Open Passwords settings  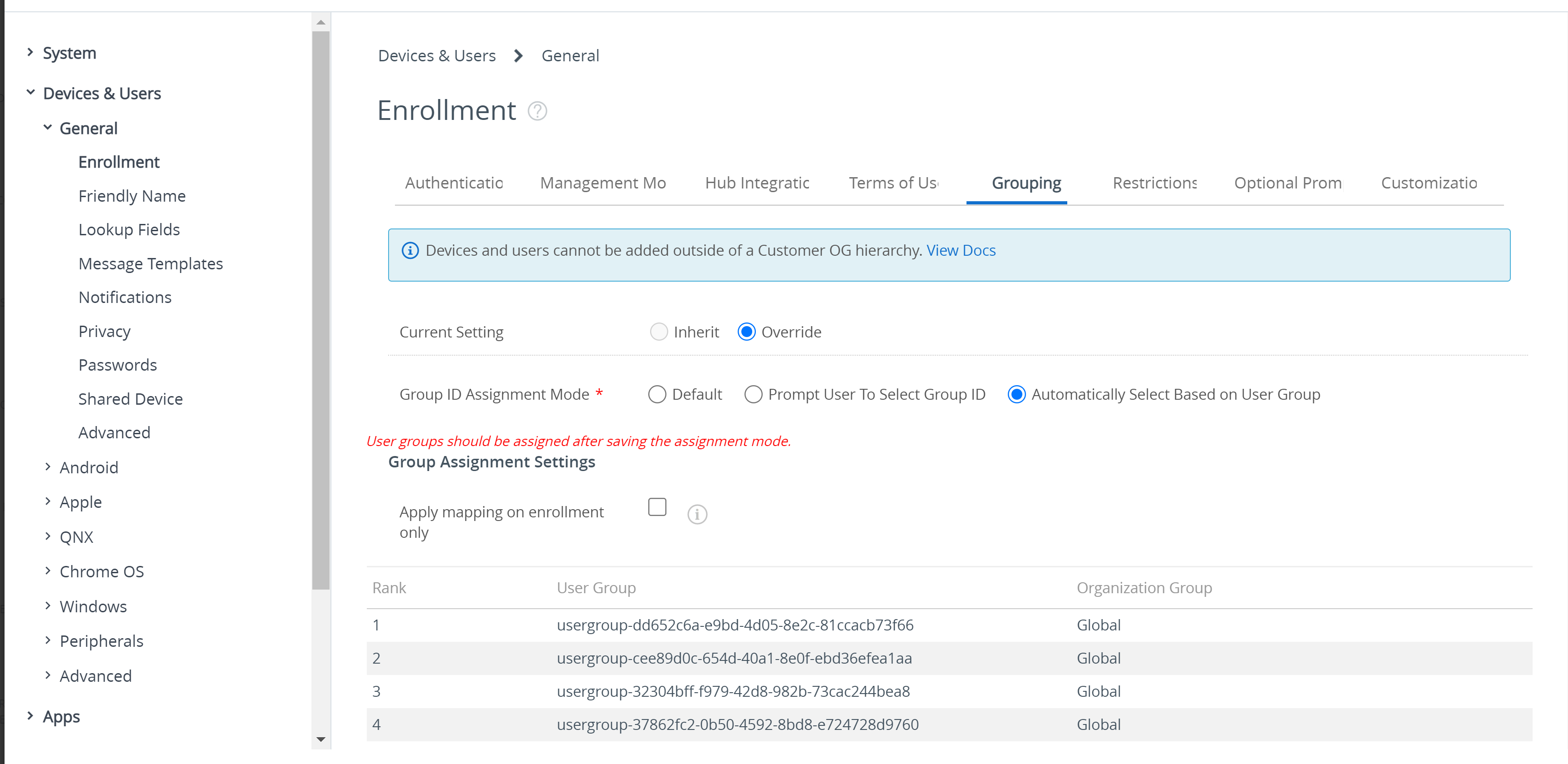[x=118, y=365]
